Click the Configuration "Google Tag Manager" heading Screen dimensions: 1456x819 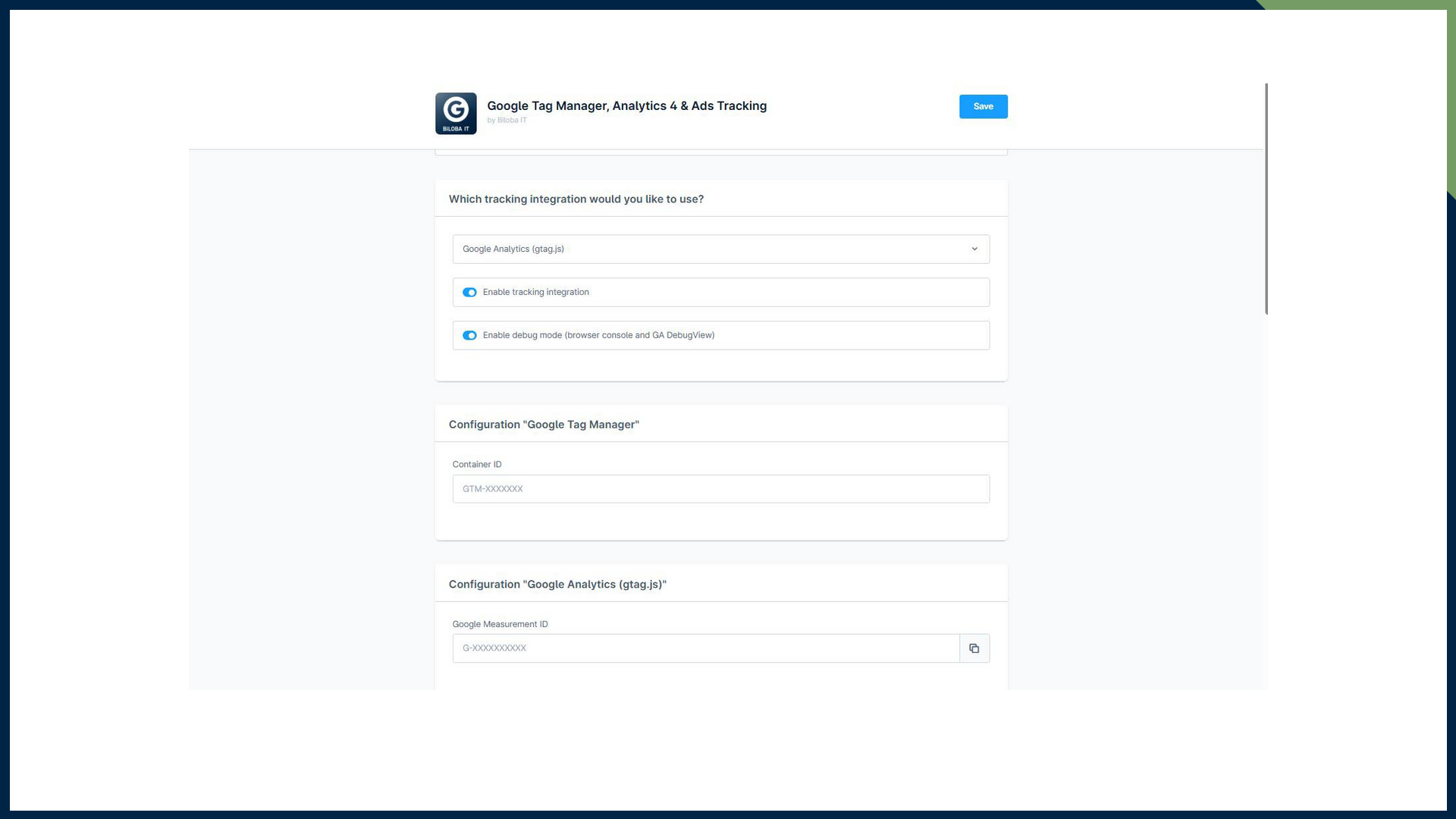pos(544,425)
